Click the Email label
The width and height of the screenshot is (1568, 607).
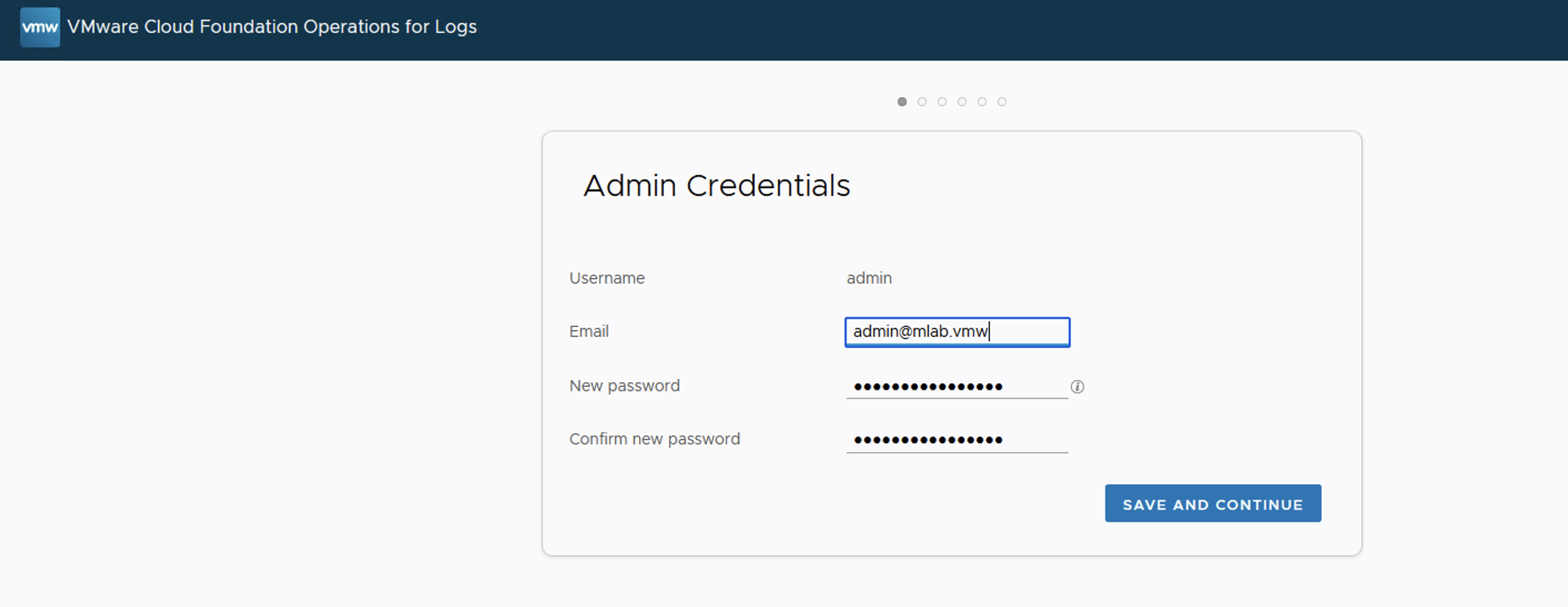tap(589, 331)
